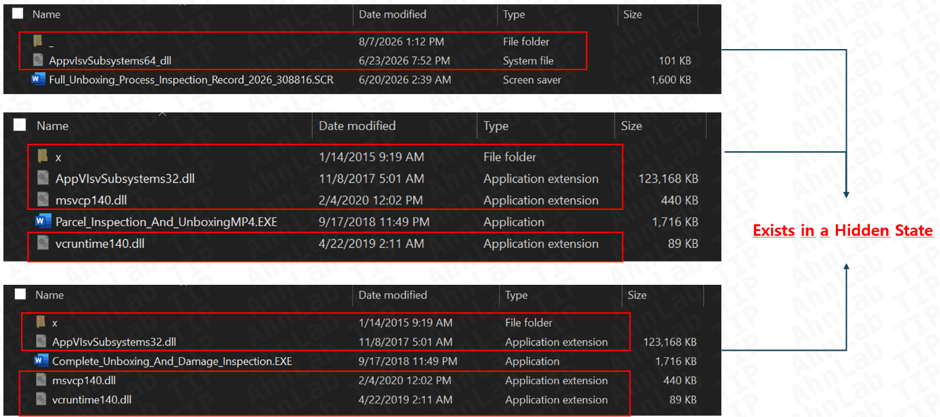This screenshot has height=417, width=940.
Task: Click the 101 KB size cell
Action: tap(674, 61)
